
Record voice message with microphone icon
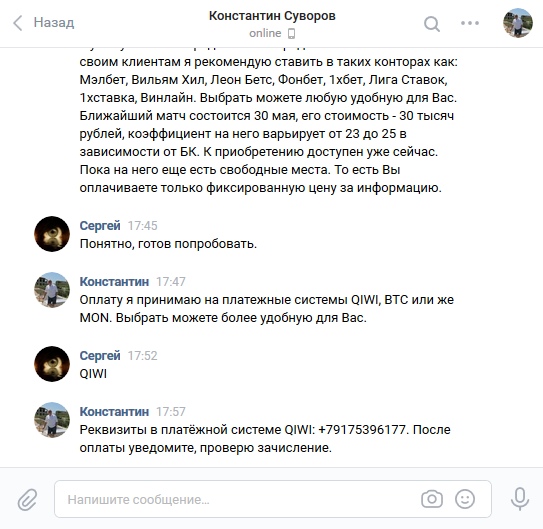point(520,499)
